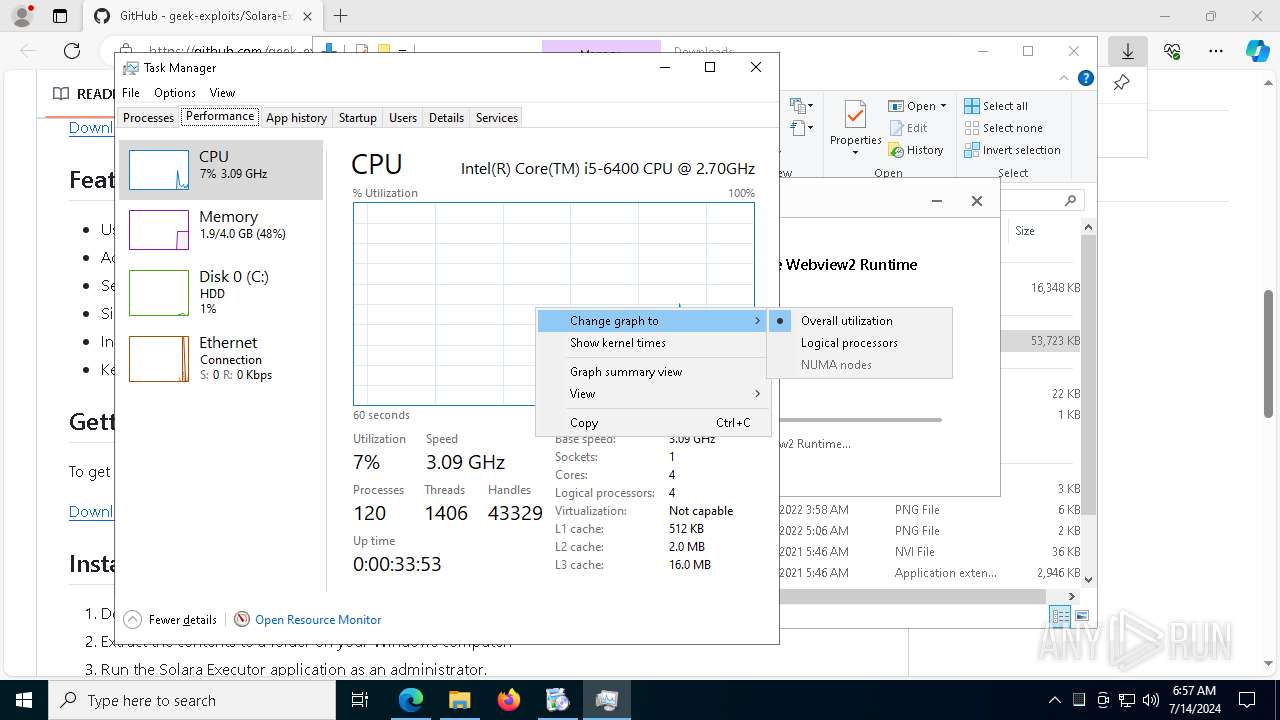Image resolution: width=1280 pixels, height=720 pixels.
Task: Open Task Manager's Options menu
Action: tap(175, 93)
